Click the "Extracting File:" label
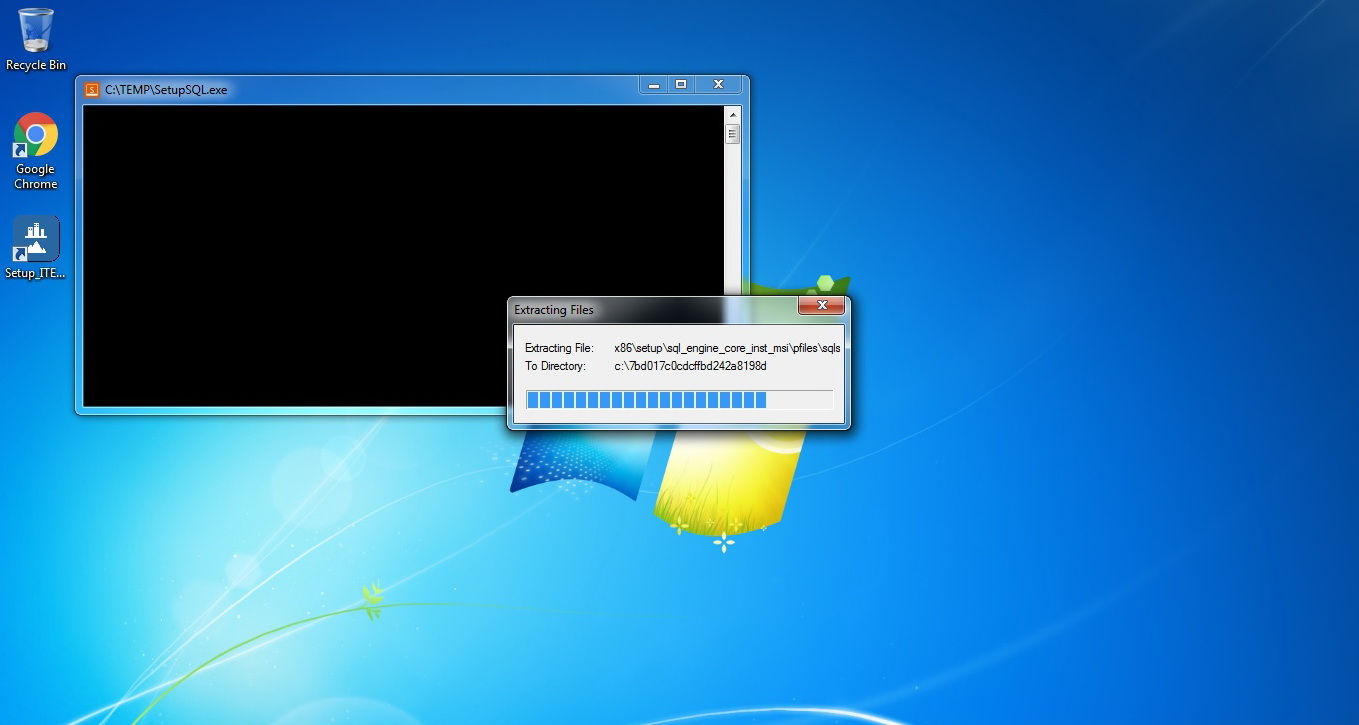 point(560,348)
